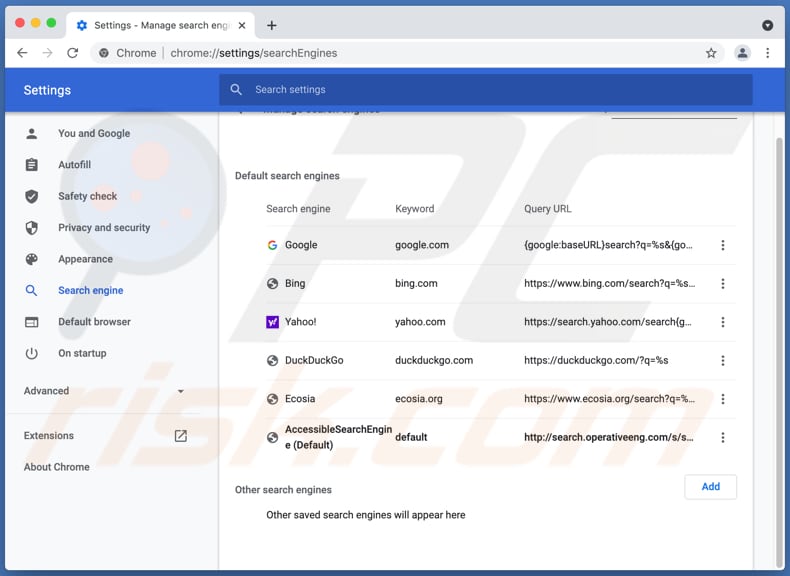Image resolution: width=790 pixels, height=576 pixels.
Task: Click the Yahoo! logo icon in the list
Action: (272, 322)
